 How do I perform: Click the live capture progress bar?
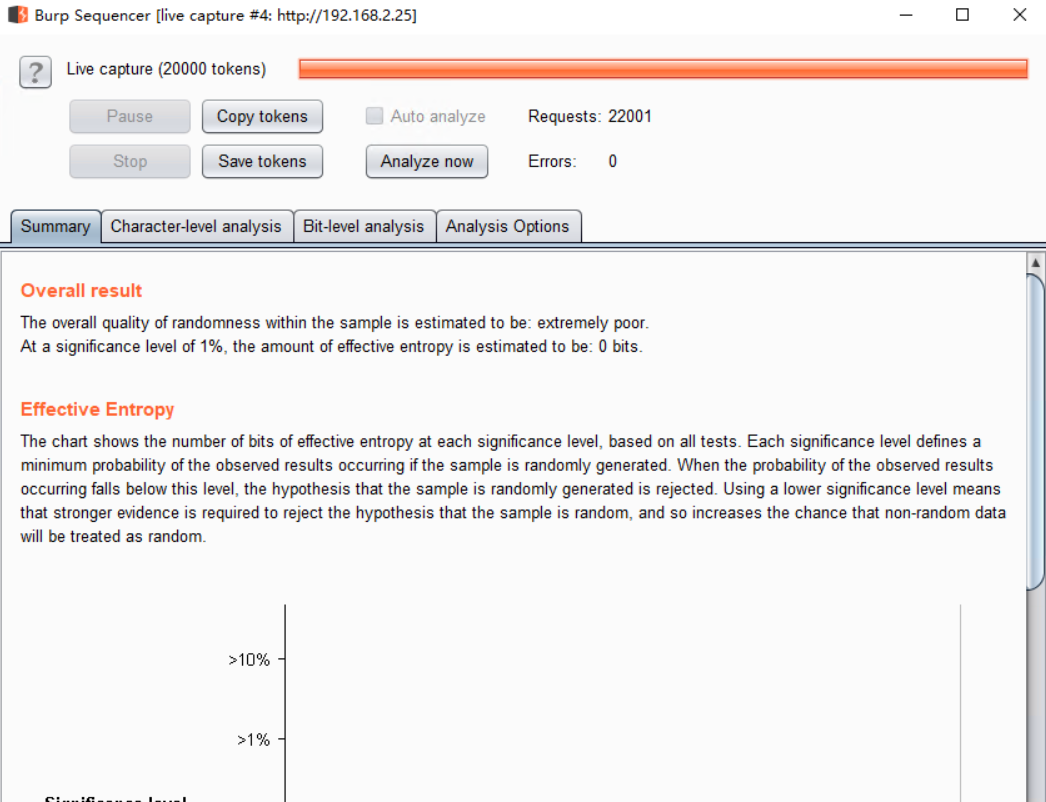(663, 69)
